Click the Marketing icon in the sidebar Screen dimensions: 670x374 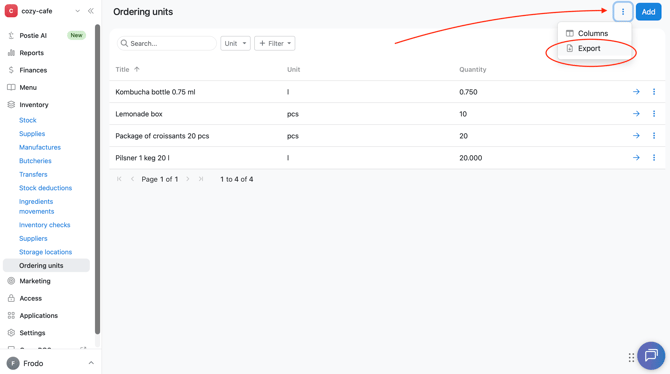11,281
